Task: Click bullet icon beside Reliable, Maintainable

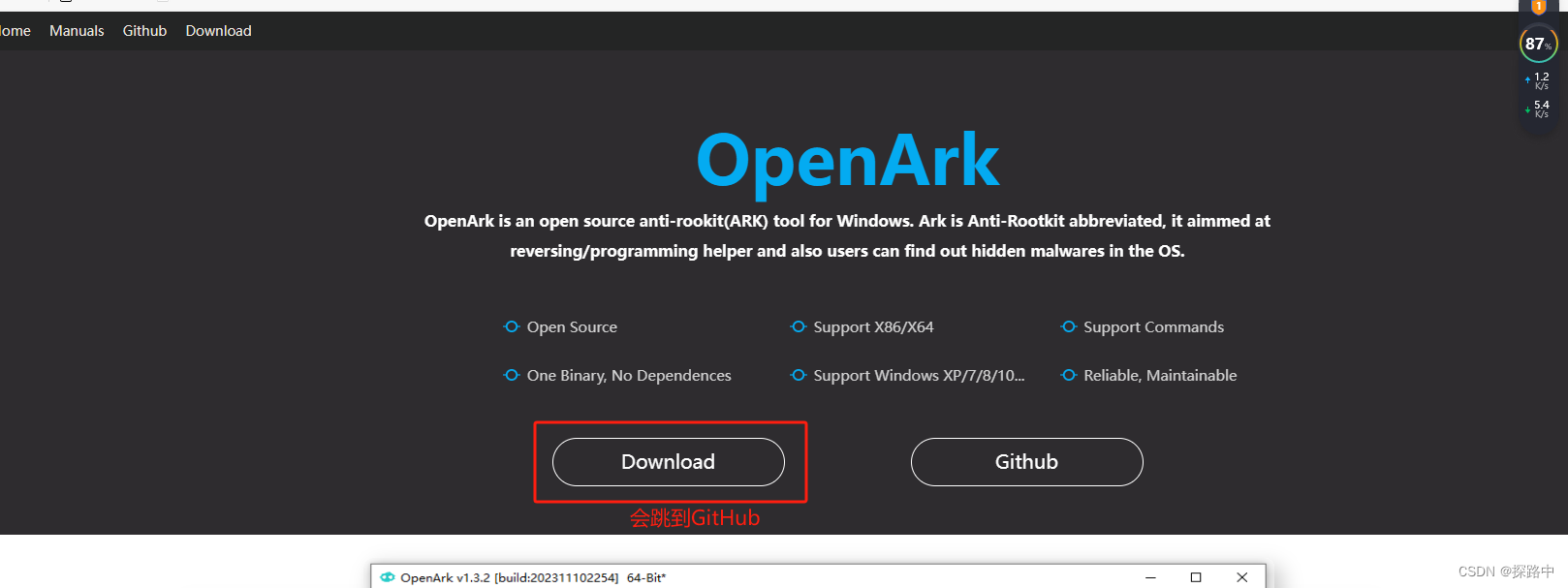Action: [x=1069, y=375]
